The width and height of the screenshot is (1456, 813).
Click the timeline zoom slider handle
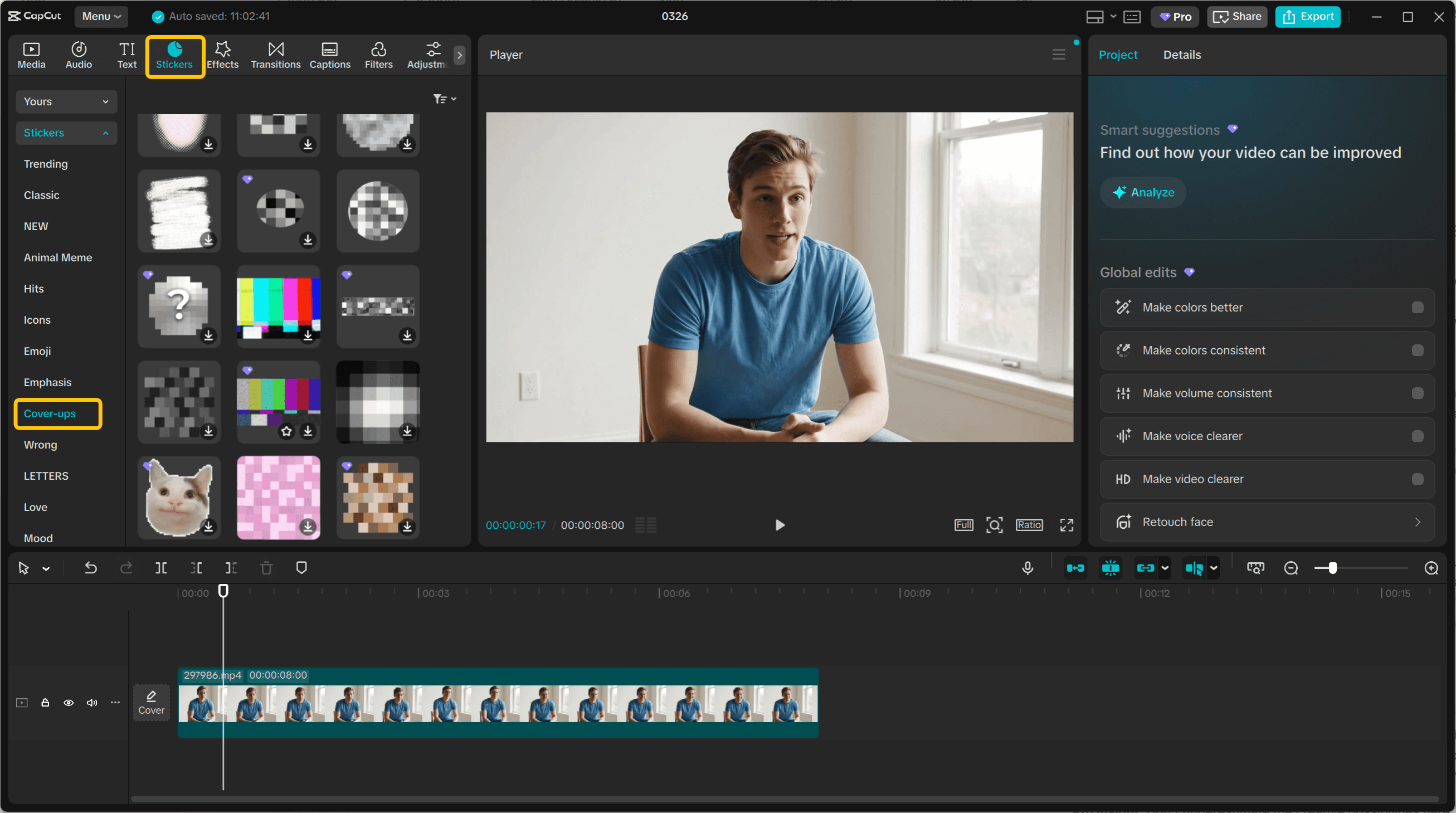pyautogui.click(x=1332, y=568)
